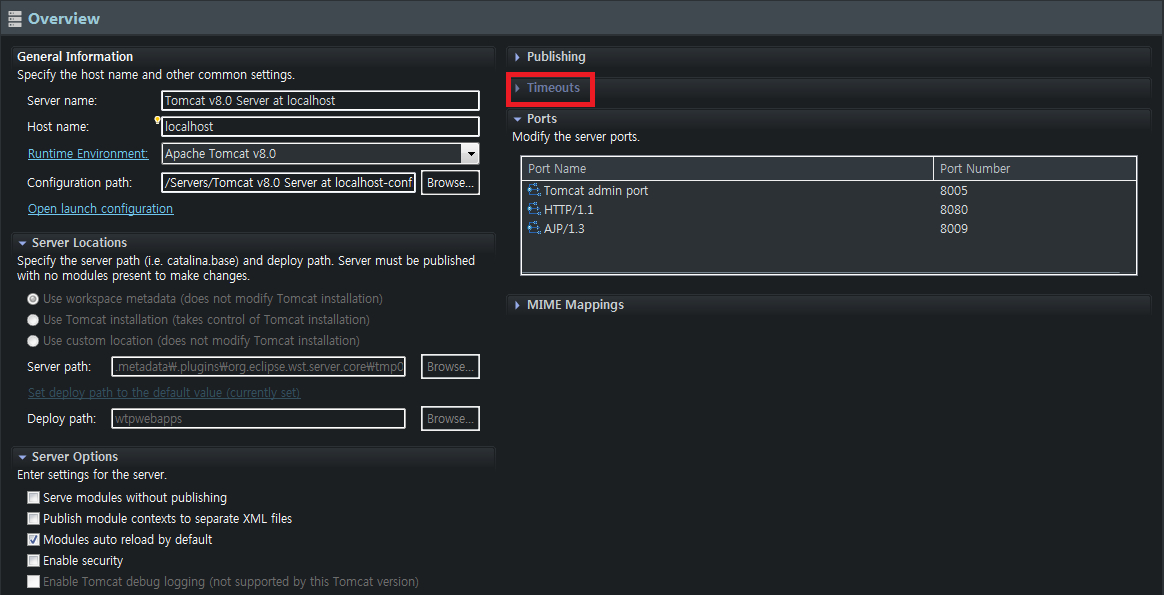1164x595 pixels.
Task: Click the AJP/1.3 port row icon
Action: 534,229
